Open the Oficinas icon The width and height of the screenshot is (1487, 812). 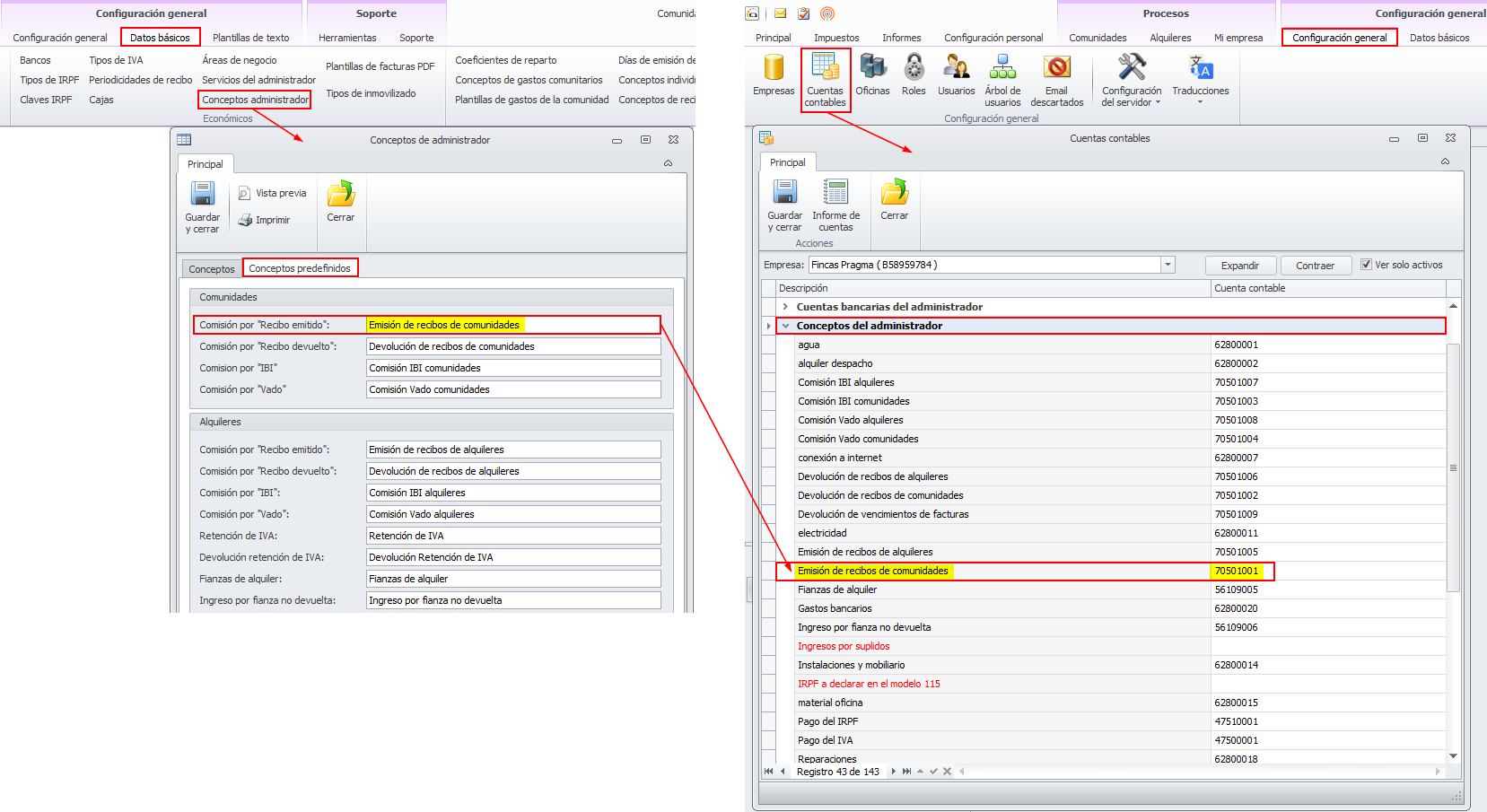coord(872,74)
